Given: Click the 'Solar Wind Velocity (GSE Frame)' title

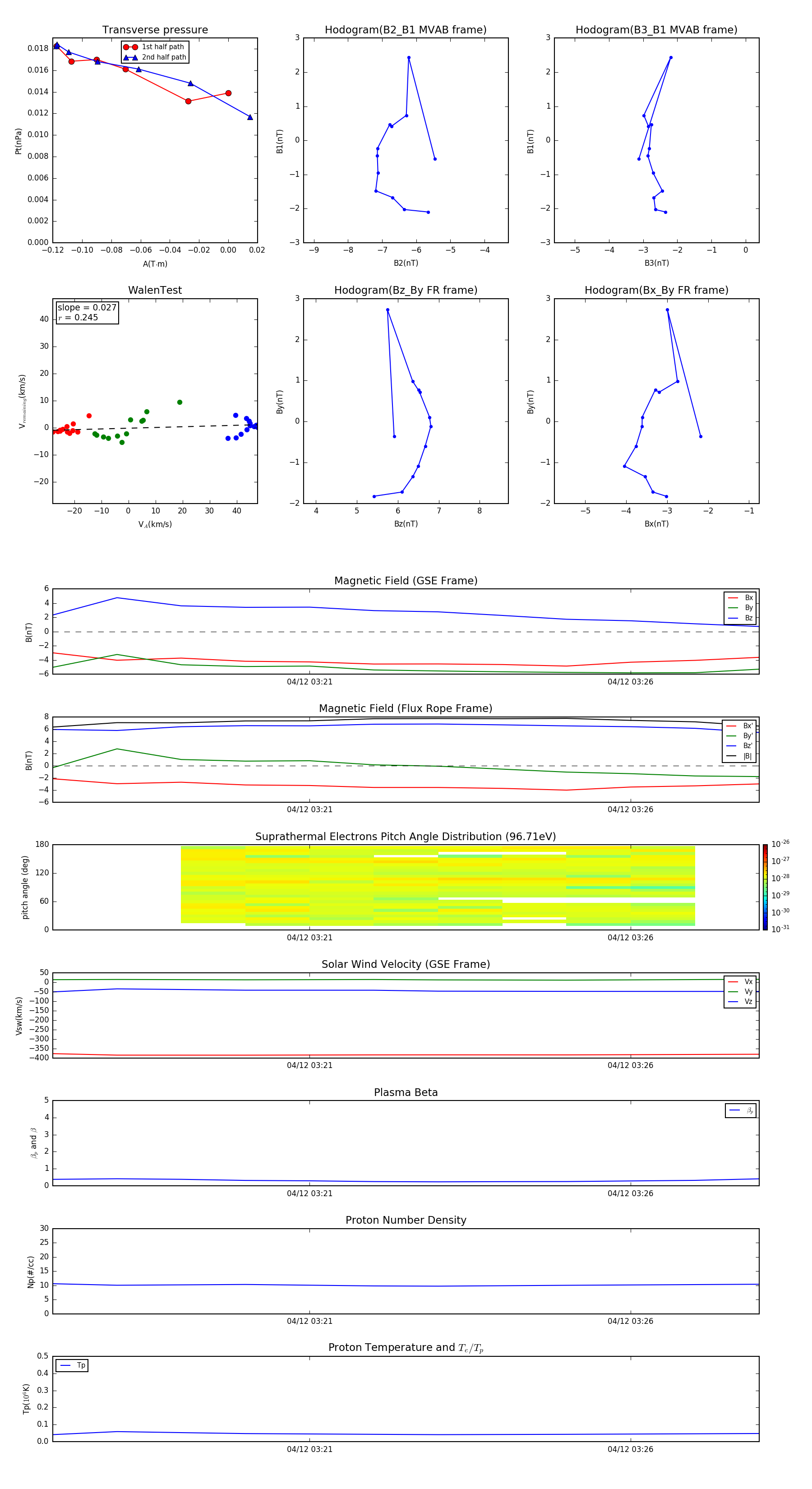Looking at the screenshot, I should click(x=406, y=965).
